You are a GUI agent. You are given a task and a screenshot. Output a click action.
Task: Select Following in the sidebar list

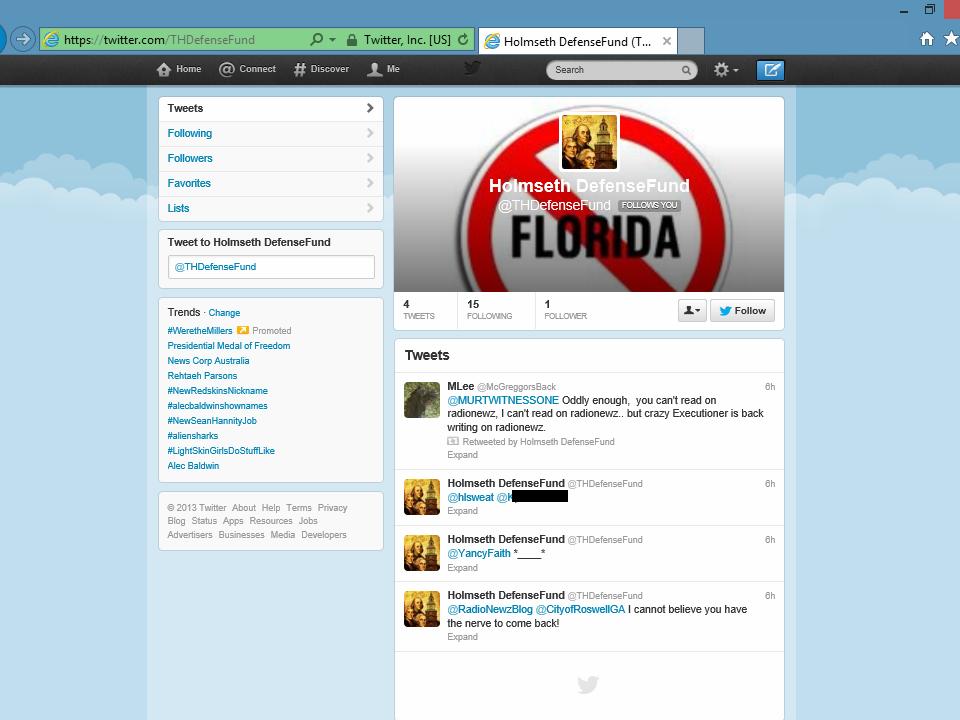click(190, 133)
